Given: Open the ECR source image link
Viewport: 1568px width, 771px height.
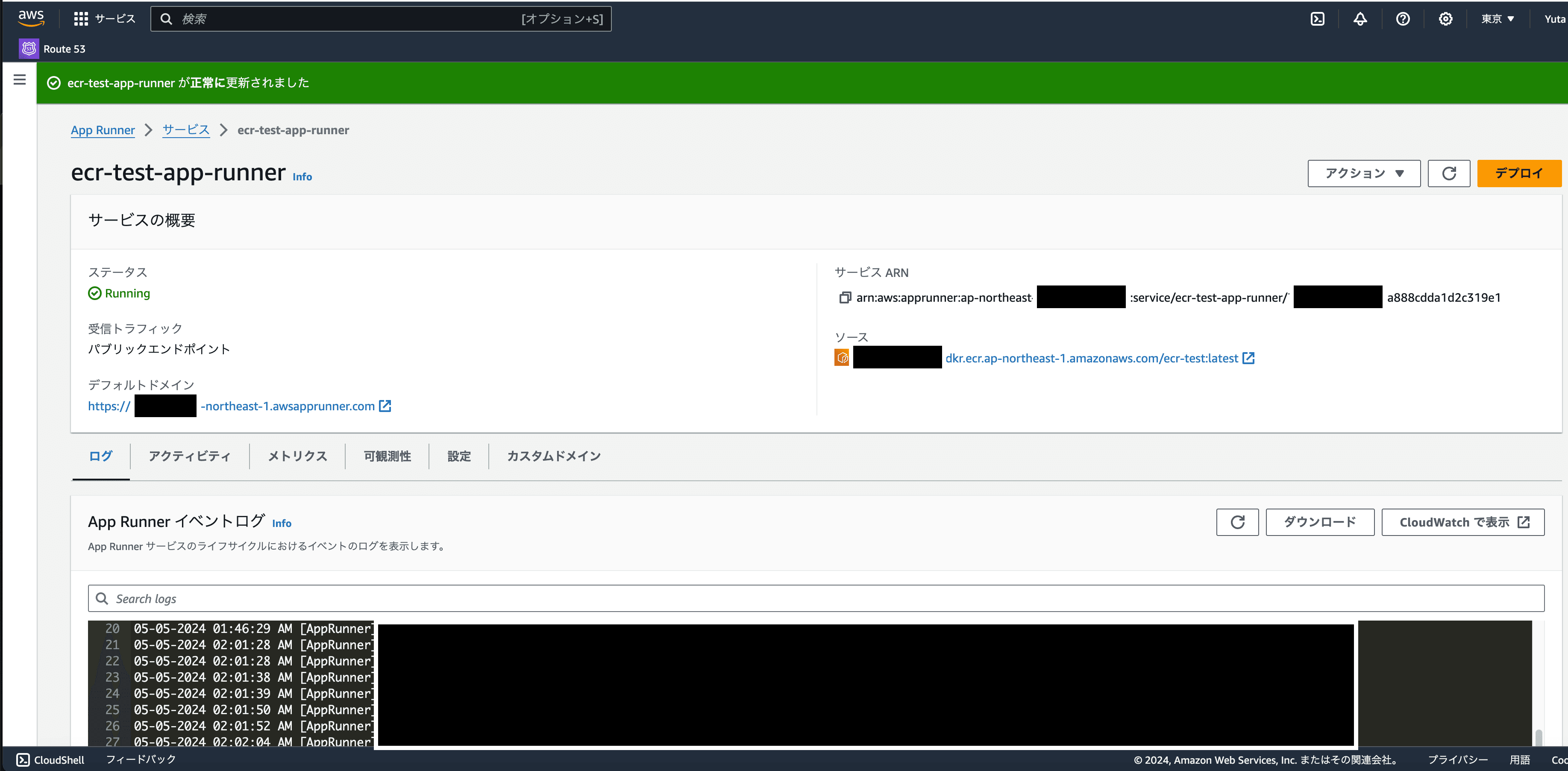Looking at the screenshot, I should [1091, 359].
